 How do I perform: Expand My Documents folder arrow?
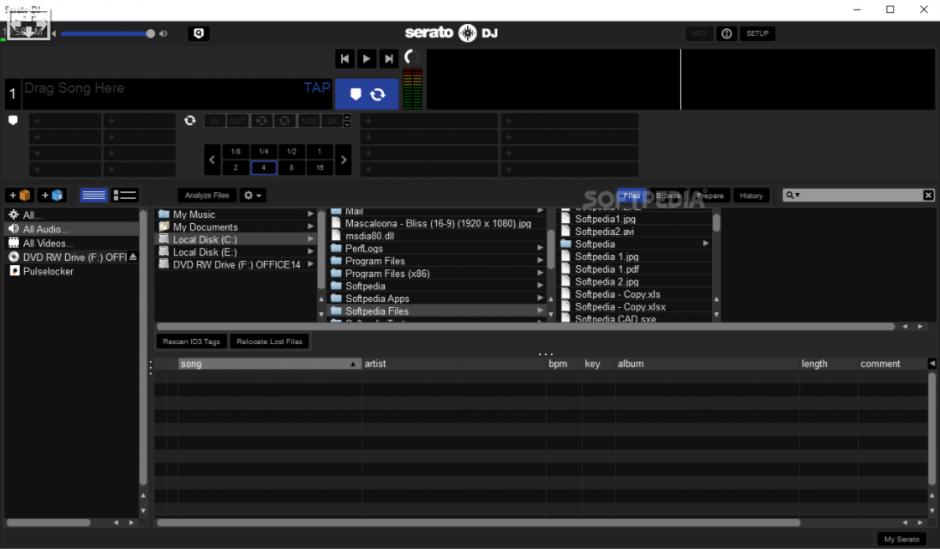point(311,227)
